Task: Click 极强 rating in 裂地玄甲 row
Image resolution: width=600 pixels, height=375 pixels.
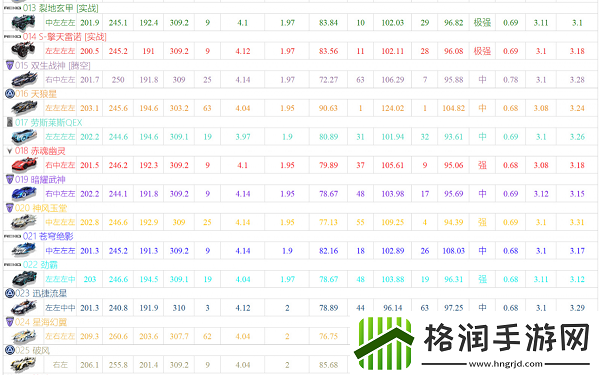Action: pos(482,23)
